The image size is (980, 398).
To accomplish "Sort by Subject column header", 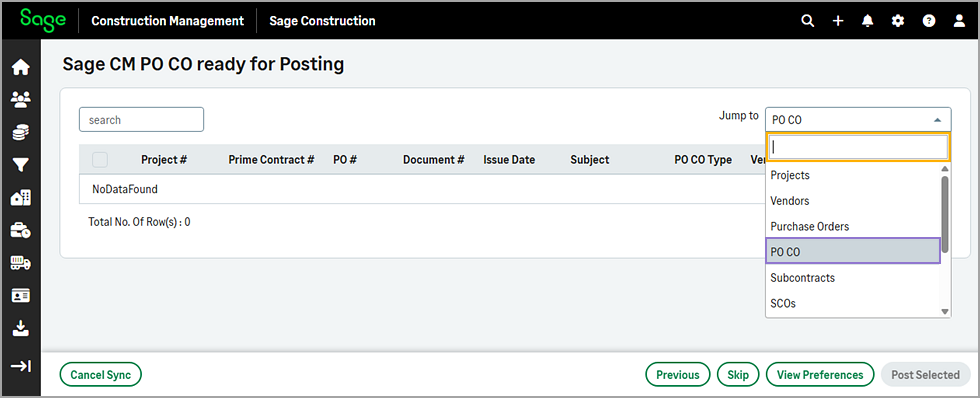I will [x=590, y=160].
